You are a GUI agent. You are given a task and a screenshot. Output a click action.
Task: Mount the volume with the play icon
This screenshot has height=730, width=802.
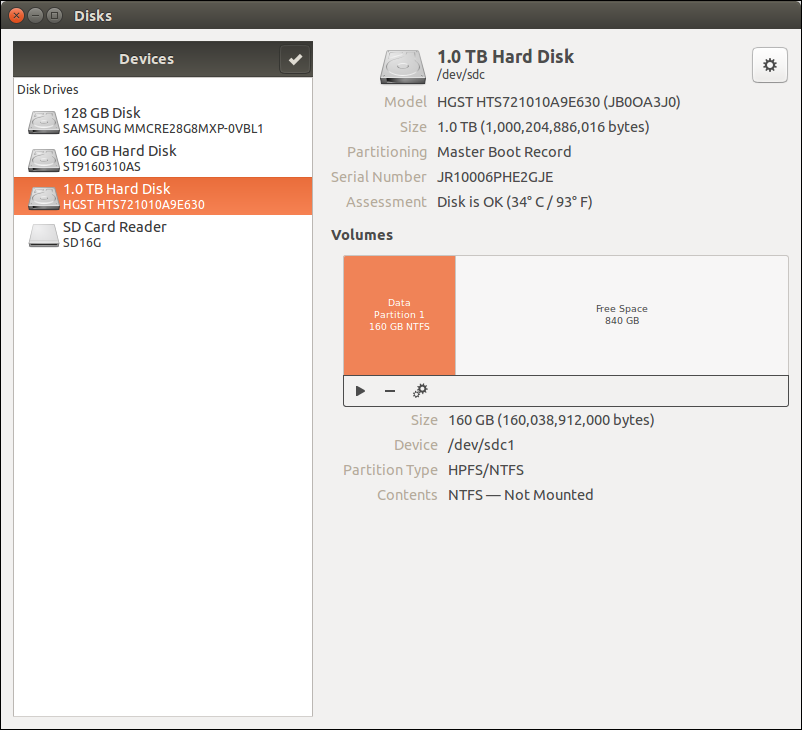tap(360, 390)
